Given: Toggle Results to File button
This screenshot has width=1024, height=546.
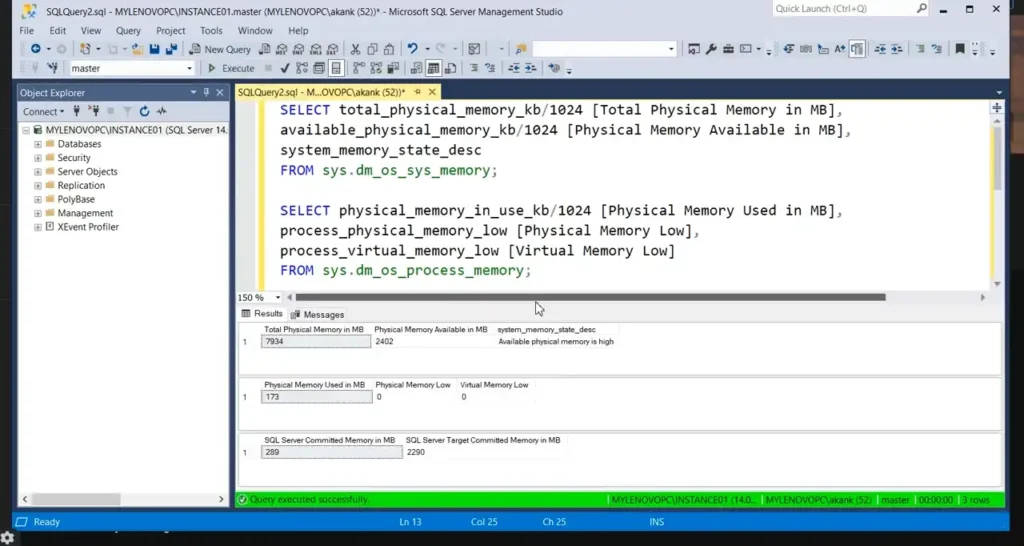Looking at the screenshot, I should [450, 68].
